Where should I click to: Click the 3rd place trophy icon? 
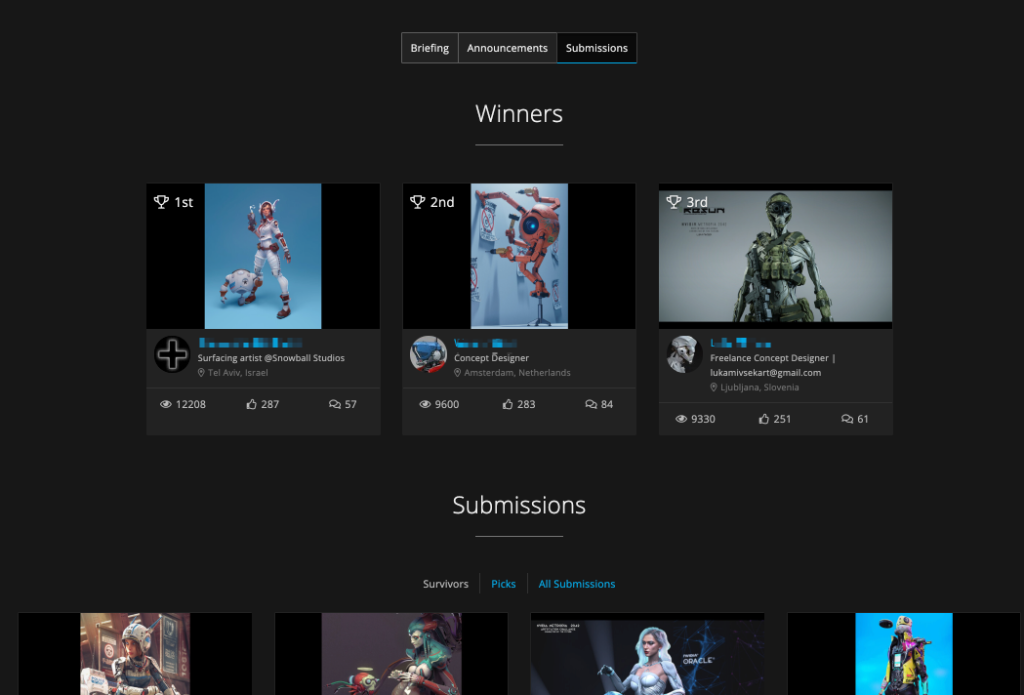pyautogui.click(x=673, y=202)
